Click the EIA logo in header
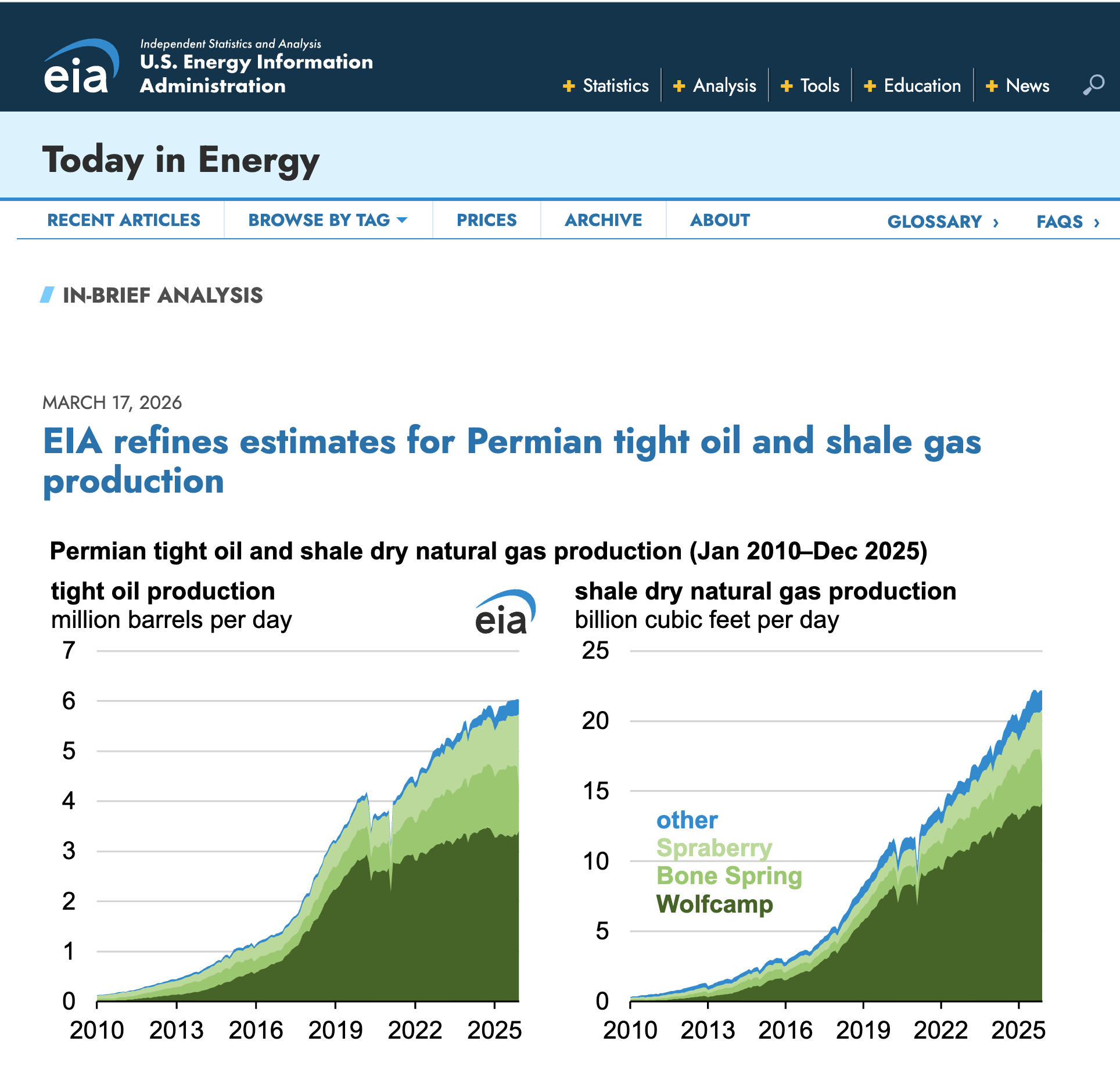 tap(81, 66)
